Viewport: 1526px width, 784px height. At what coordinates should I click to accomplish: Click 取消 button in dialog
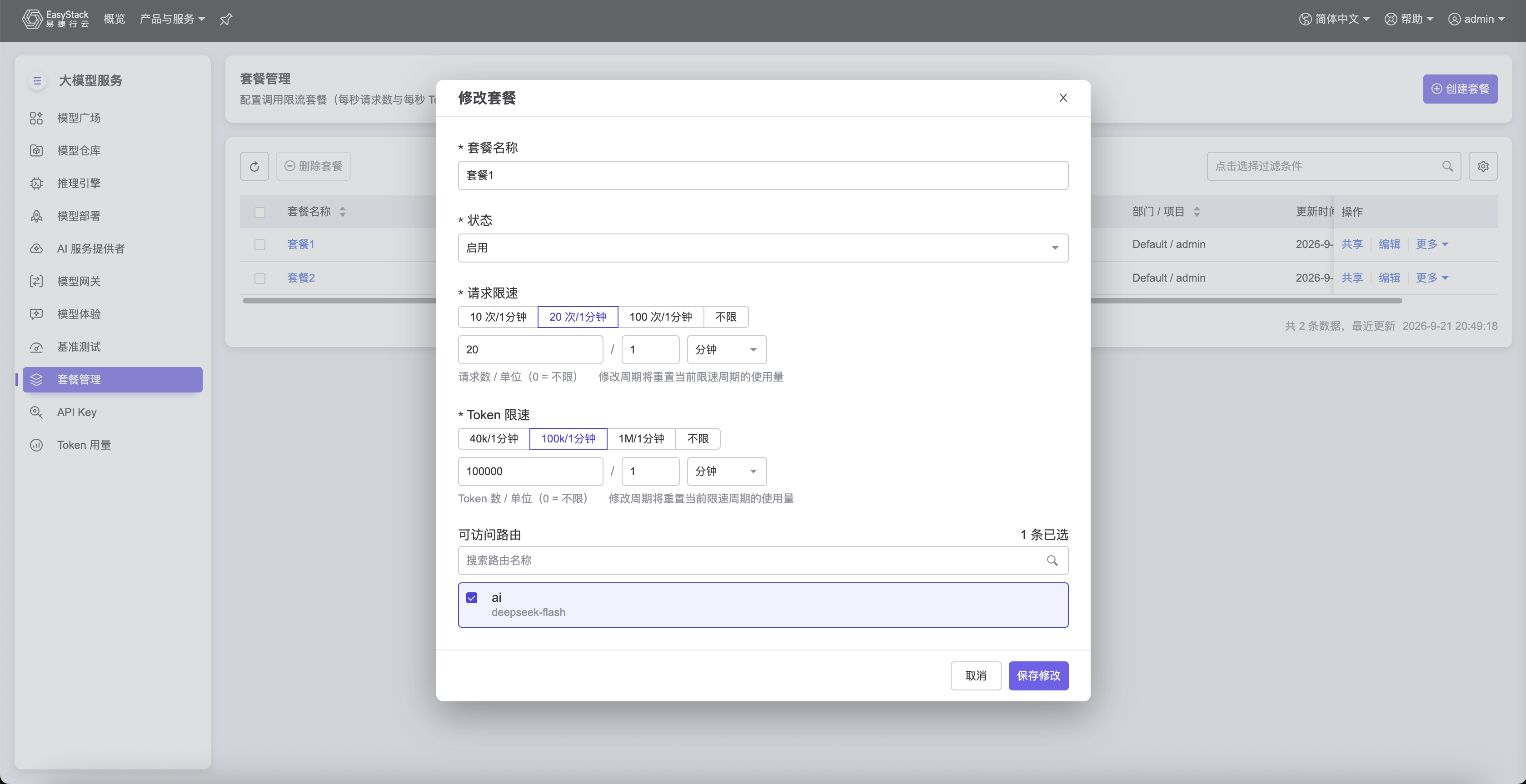click(x=976, y=675)
